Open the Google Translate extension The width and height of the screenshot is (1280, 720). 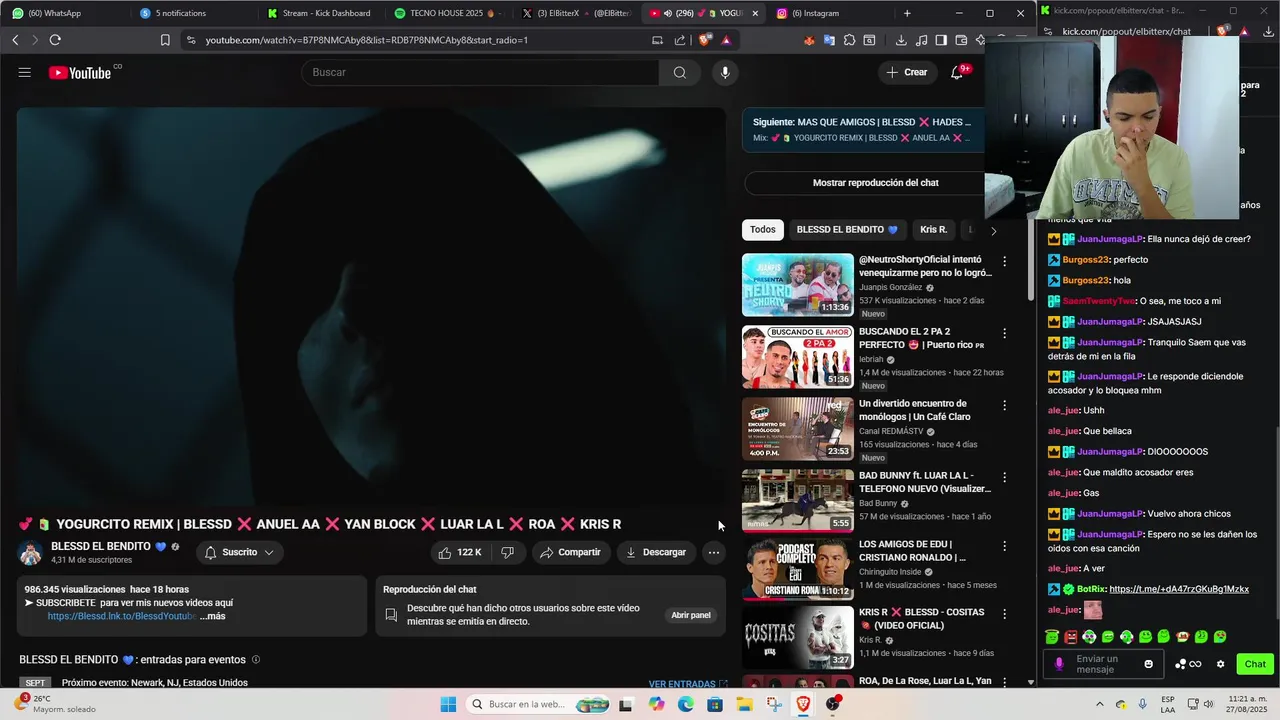[x=829, y=40]
